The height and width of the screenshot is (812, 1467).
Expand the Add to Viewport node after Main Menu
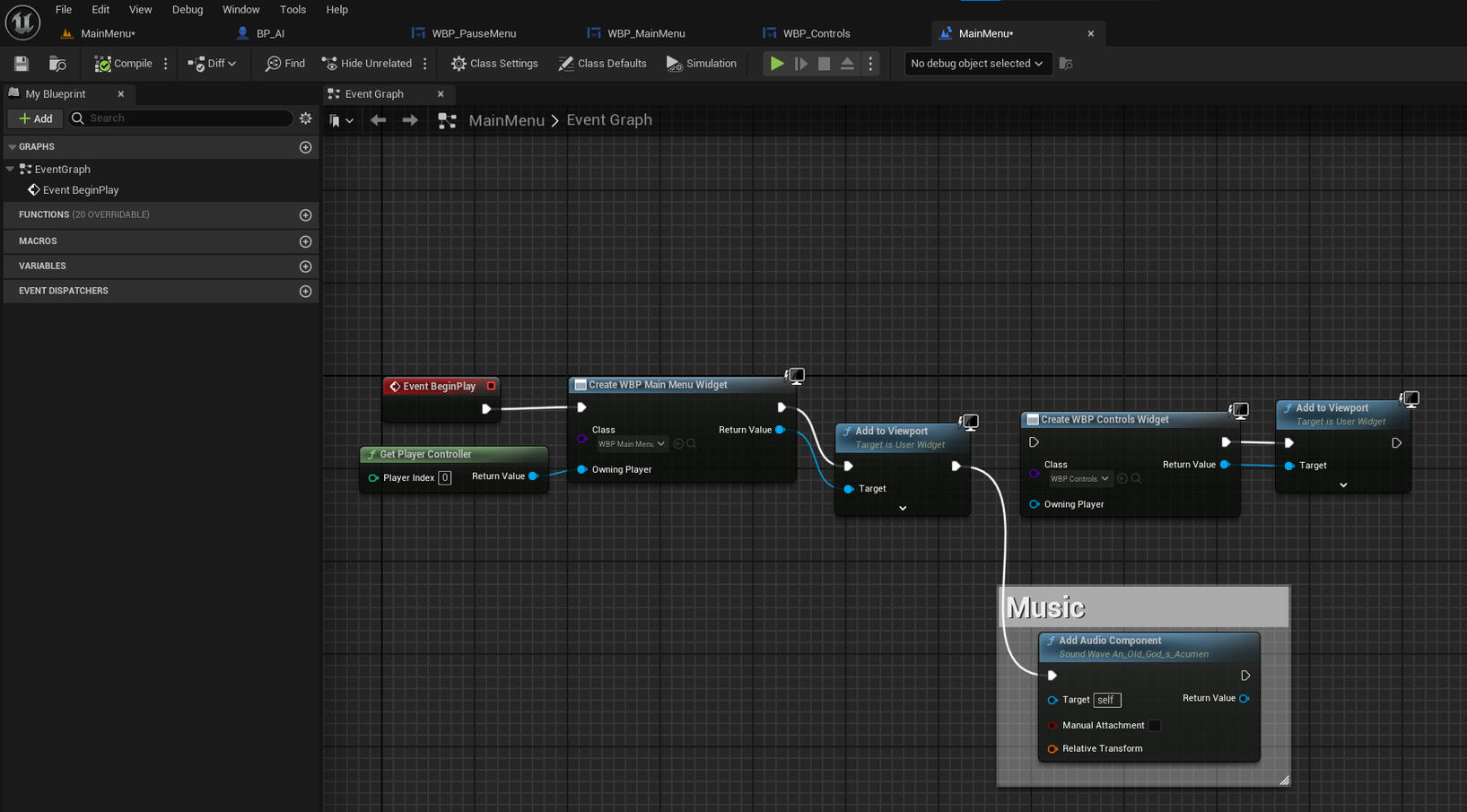(x=903, y=508)
